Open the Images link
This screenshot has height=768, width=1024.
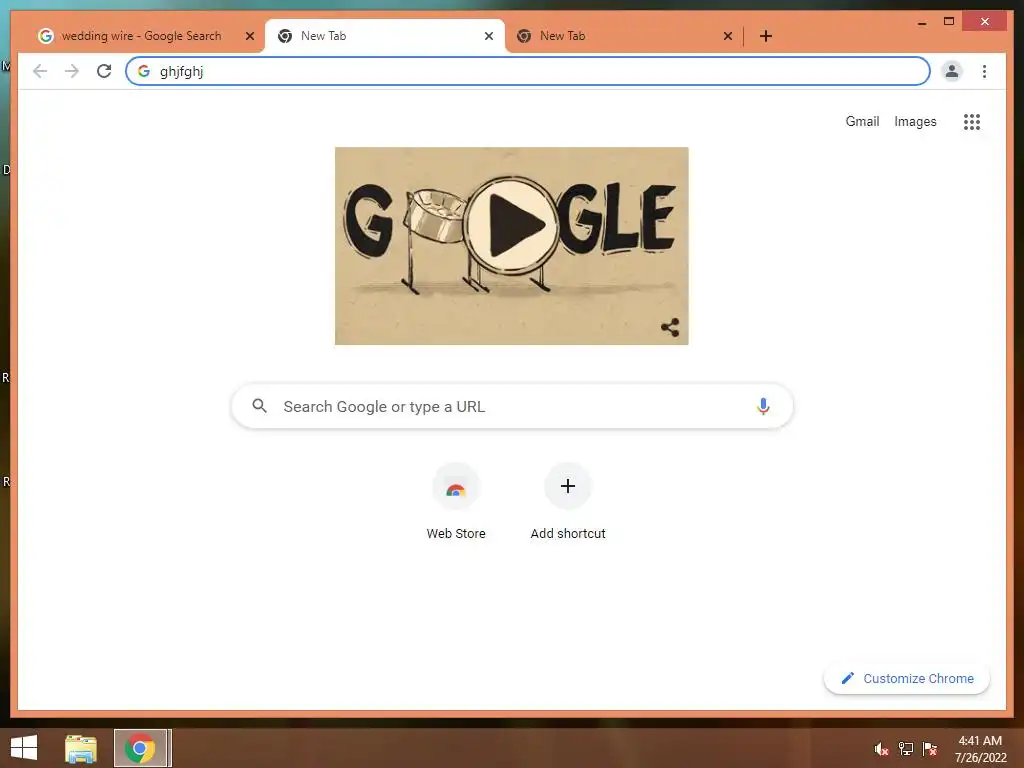(915, 121)
